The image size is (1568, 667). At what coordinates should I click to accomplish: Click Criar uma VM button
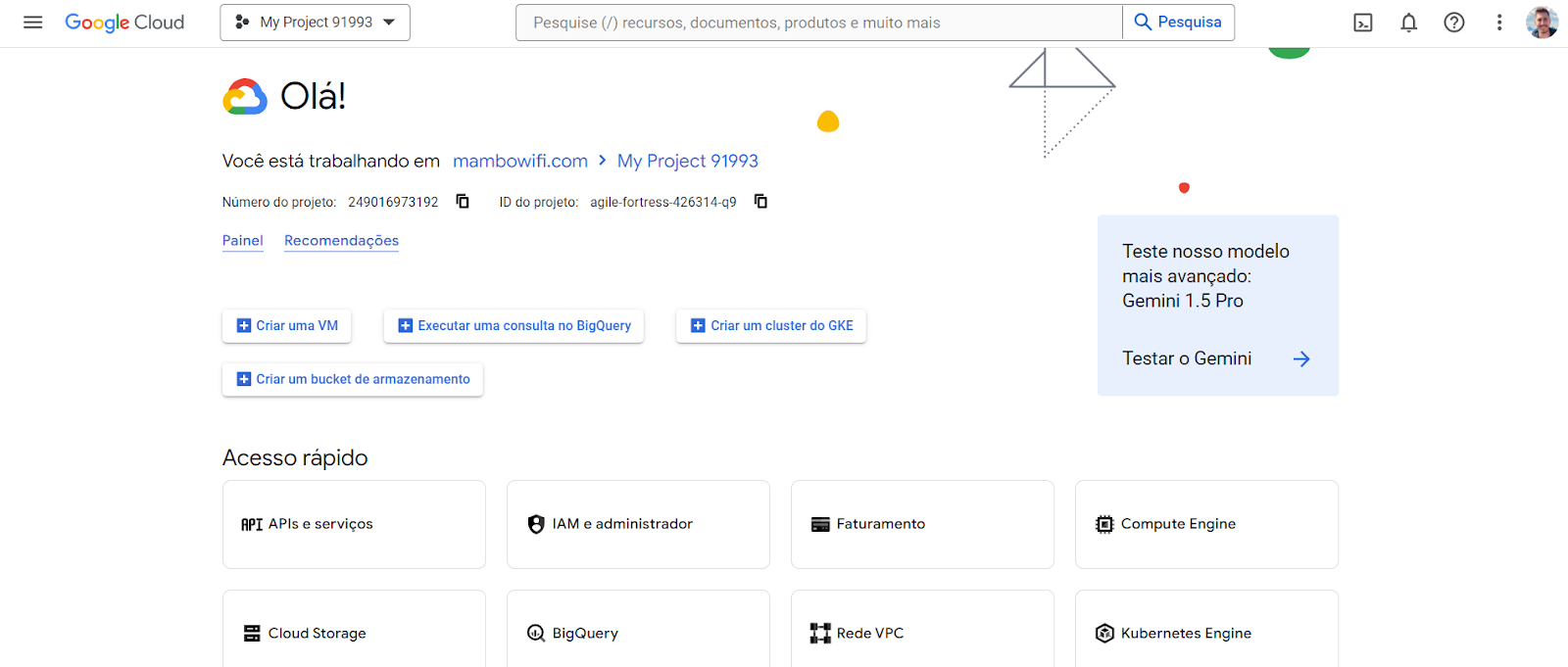(x=286, y=326)
